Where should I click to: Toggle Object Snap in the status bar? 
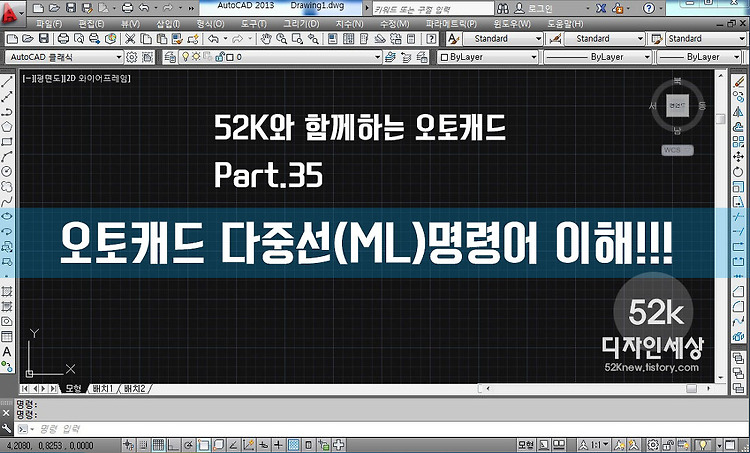tap(203, 445)
